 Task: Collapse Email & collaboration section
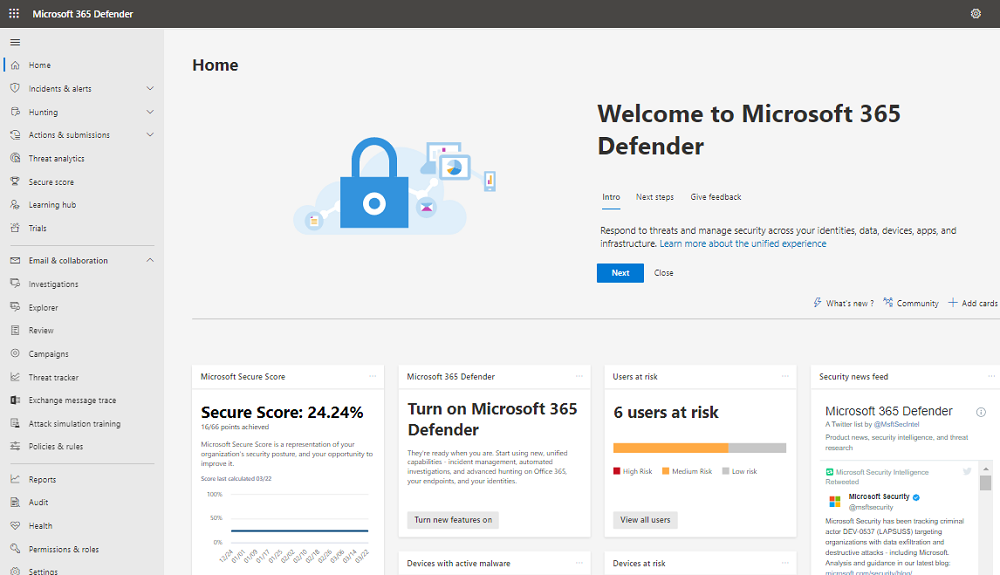(150, 261)
